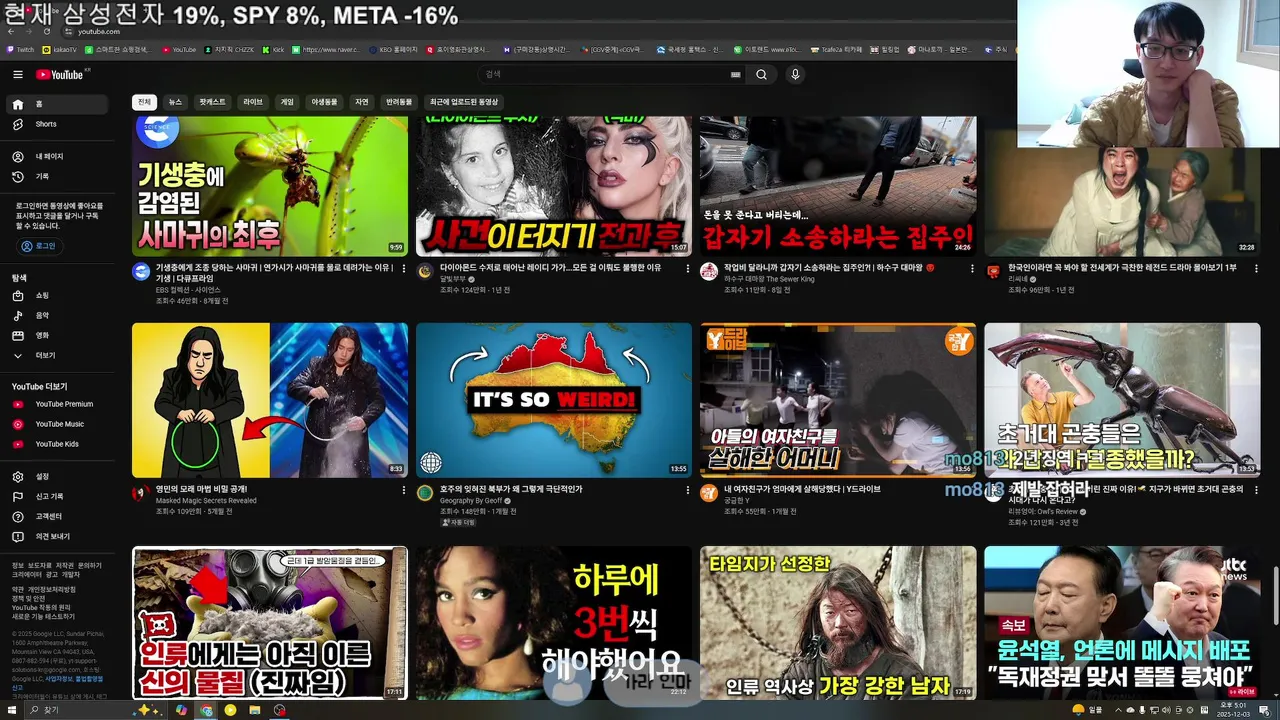
Task: Select the 팟캐스트 filter chip
Action: 212,102
